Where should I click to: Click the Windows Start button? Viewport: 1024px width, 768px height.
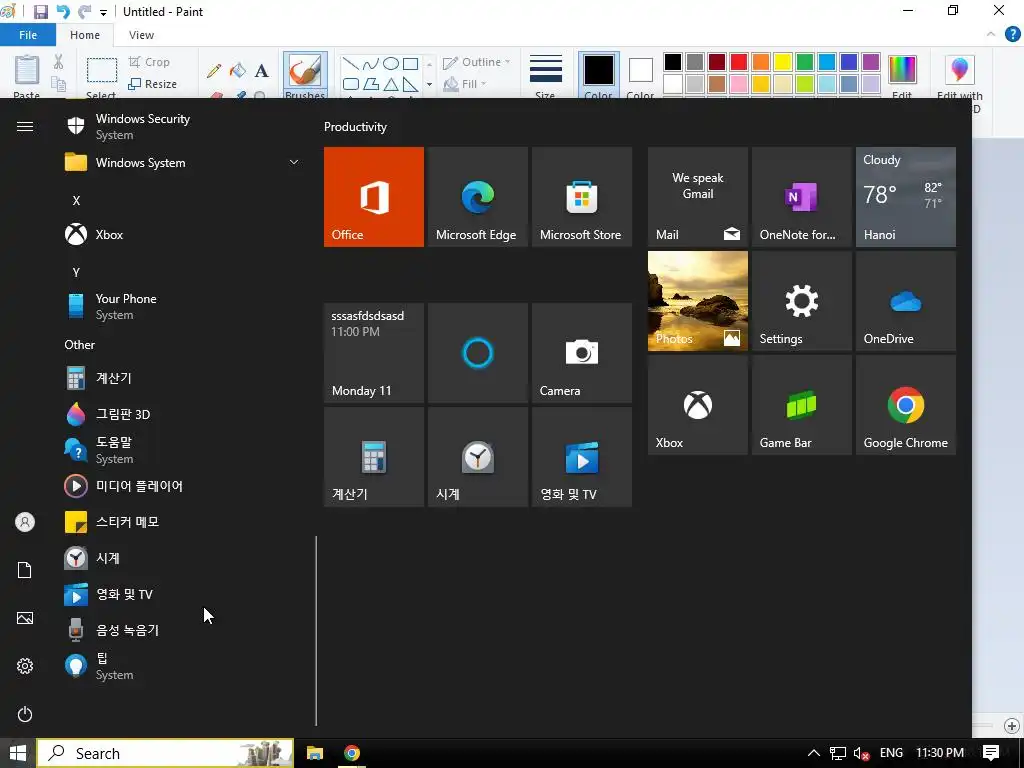pos(18,753)
